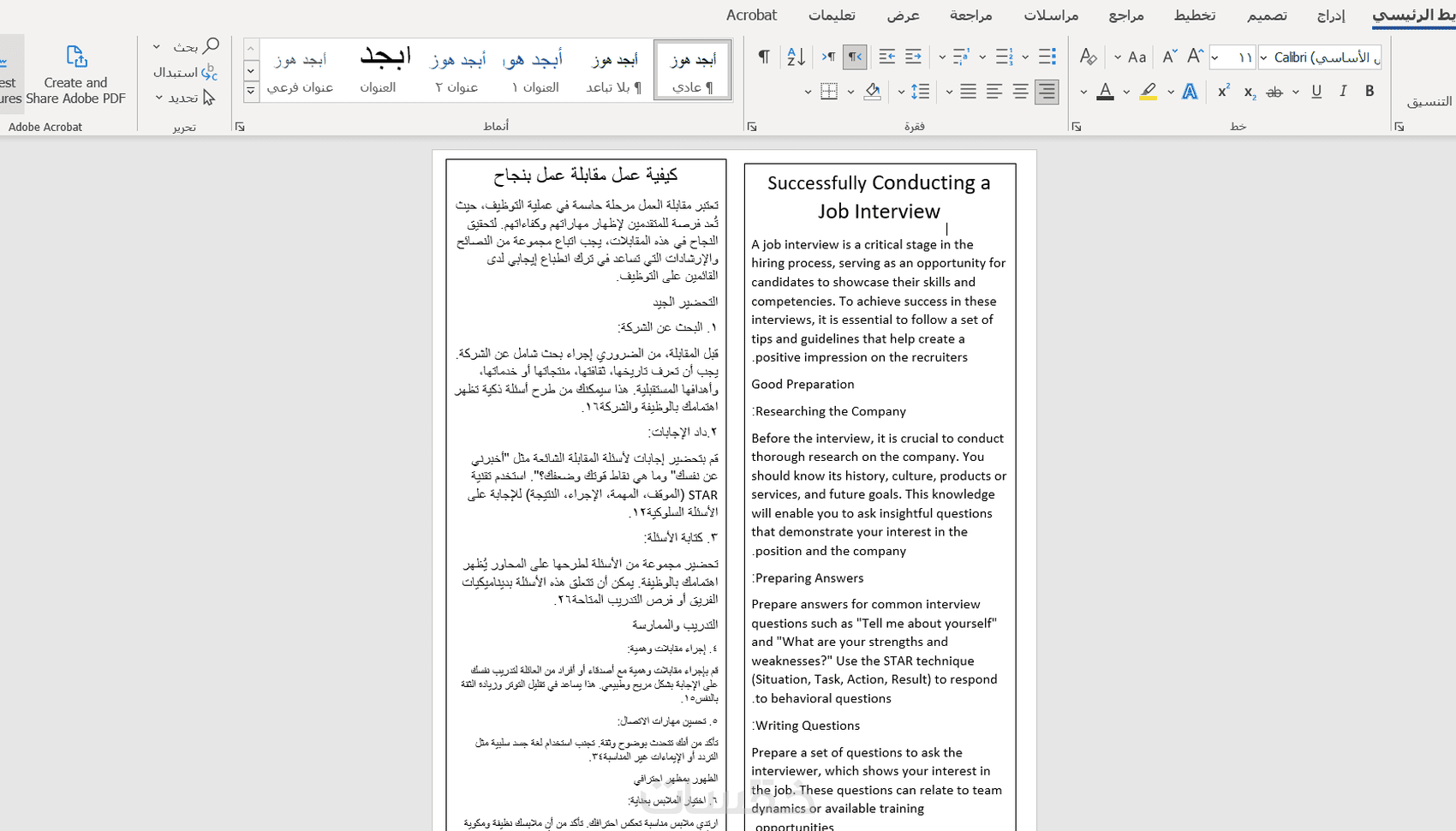Open the Paragraph dialog launcher

point(752,127)
